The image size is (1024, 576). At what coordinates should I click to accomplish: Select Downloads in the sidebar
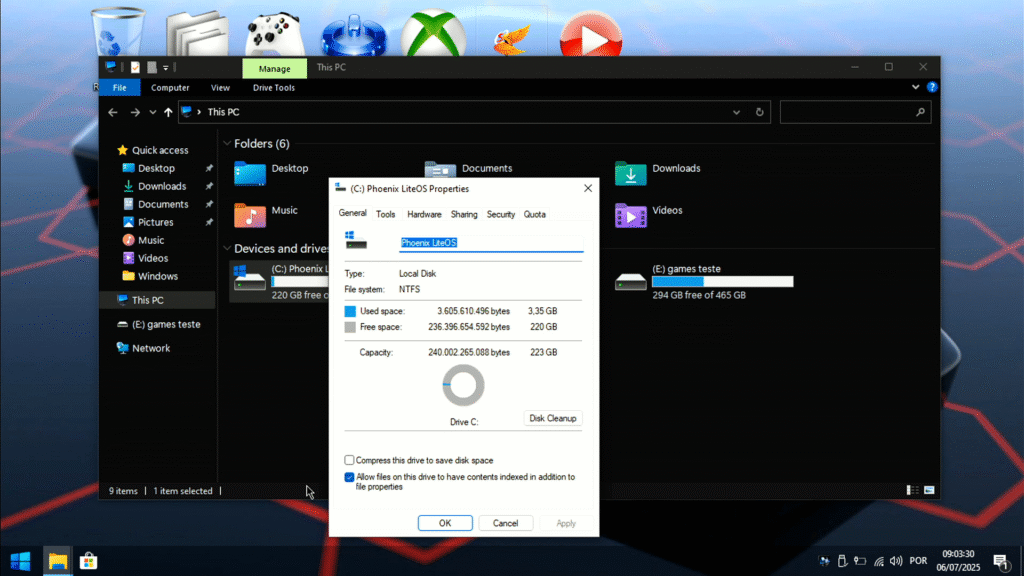coord(162,187)
